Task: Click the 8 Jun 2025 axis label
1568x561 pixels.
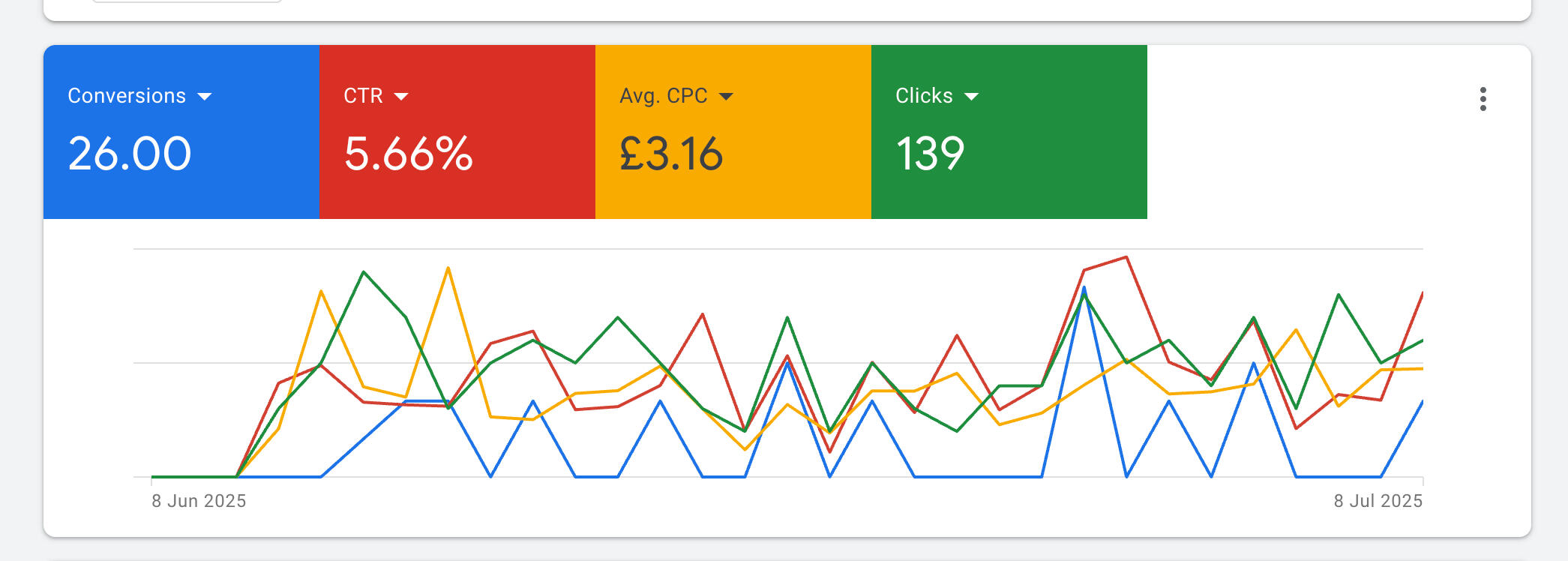Action: point(199,501)
